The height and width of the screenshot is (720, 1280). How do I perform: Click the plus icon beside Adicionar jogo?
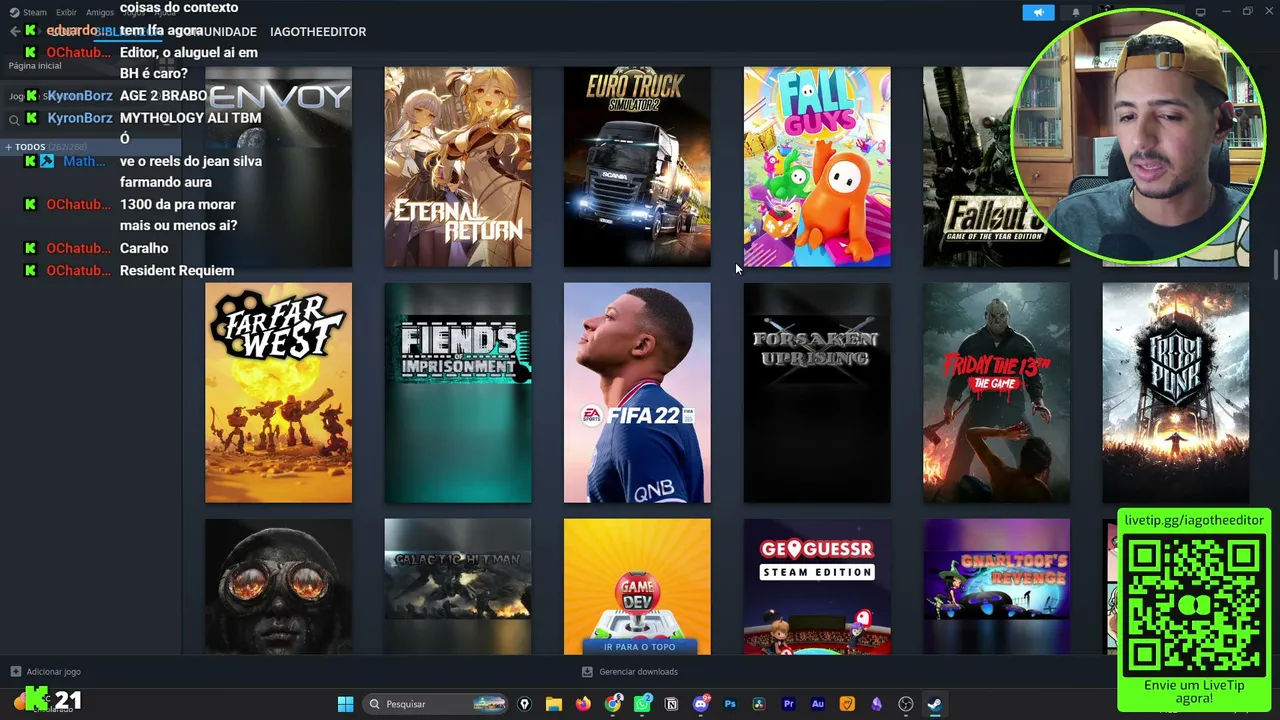tap(15, 672)
